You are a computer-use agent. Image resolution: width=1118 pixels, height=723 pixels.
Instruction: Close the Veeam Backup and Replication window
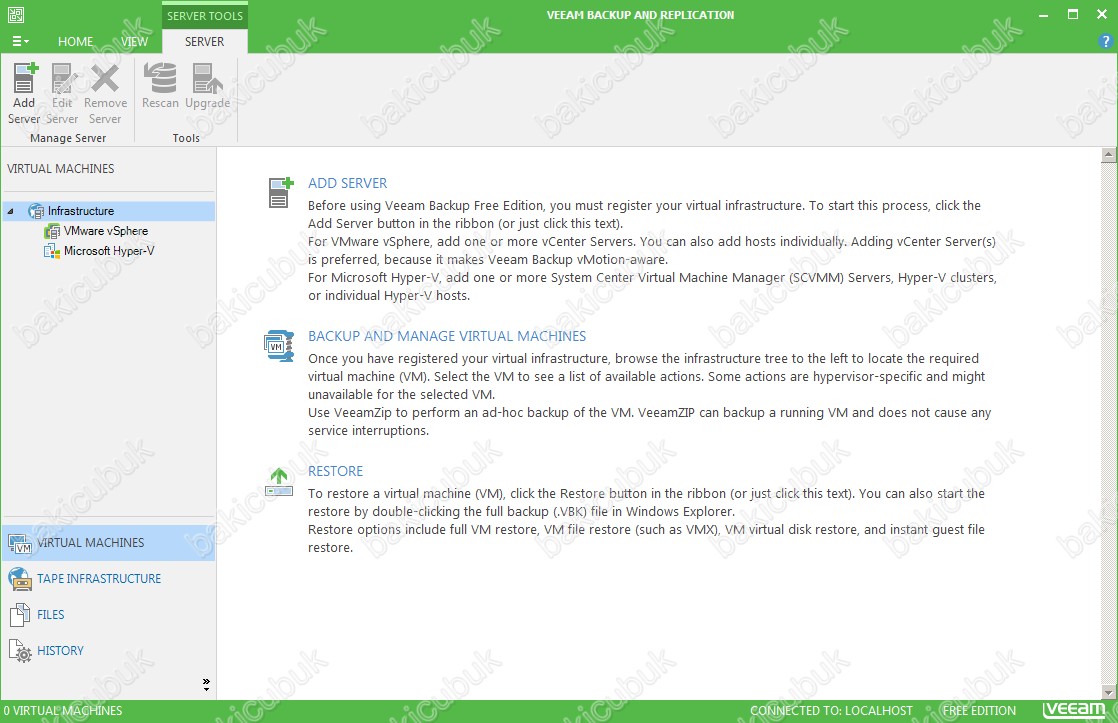click(x=1102, y=14)
